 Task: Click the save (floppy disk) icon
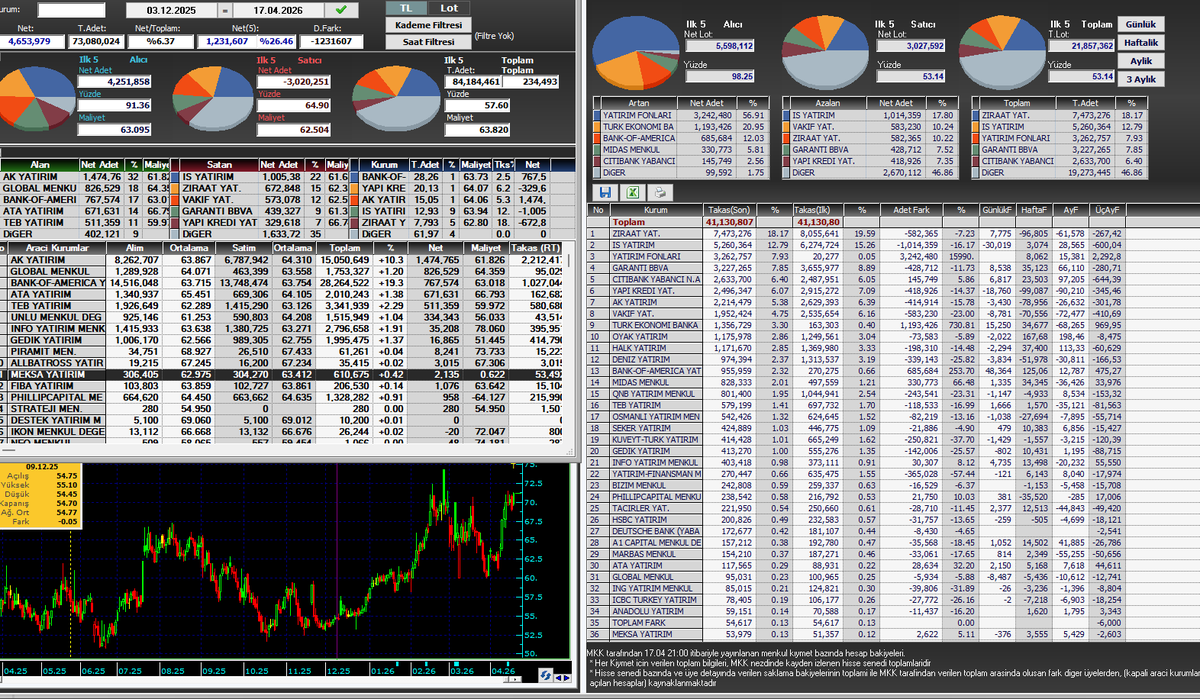(606, 191)
